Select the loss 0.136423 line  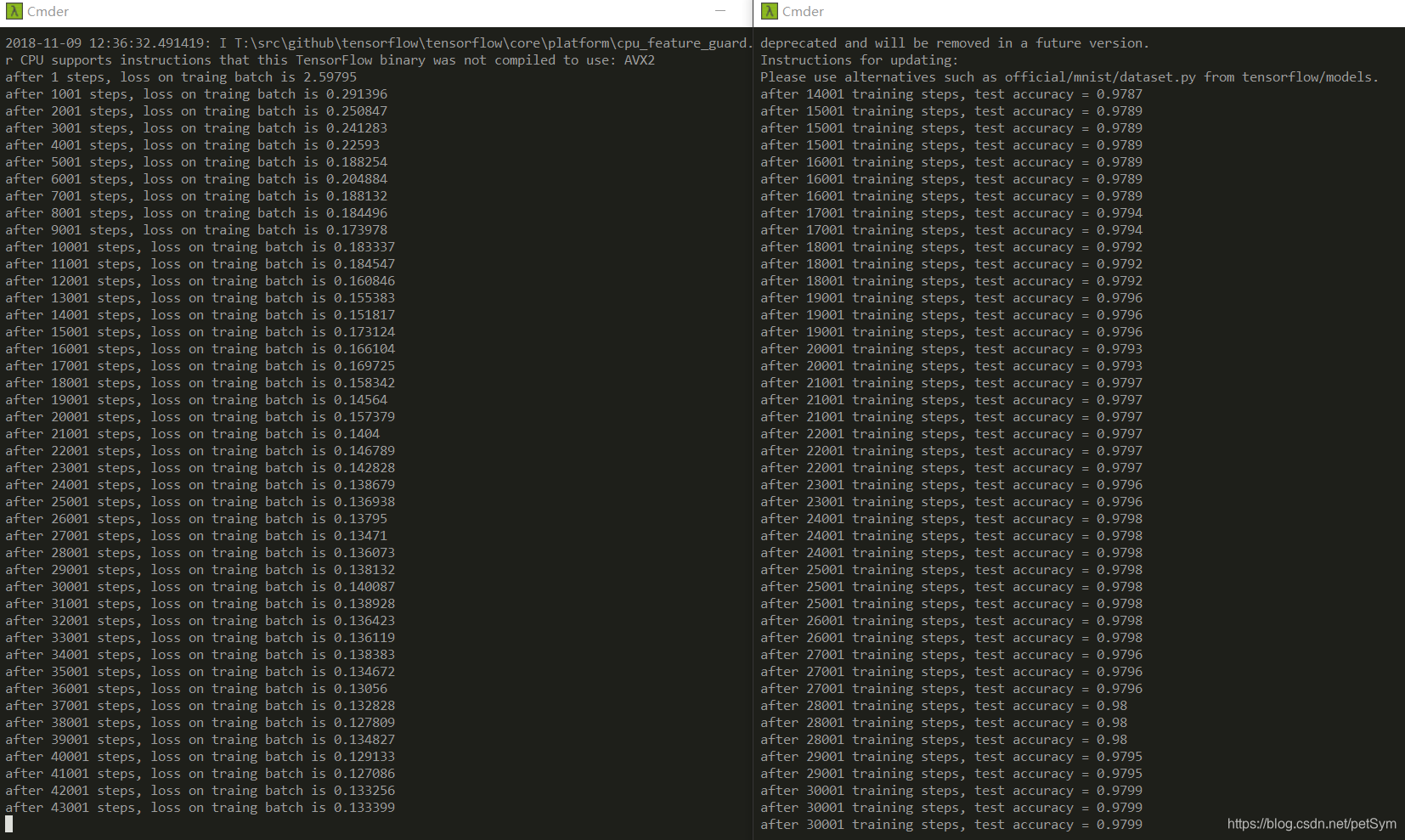(x=200, y=621)
